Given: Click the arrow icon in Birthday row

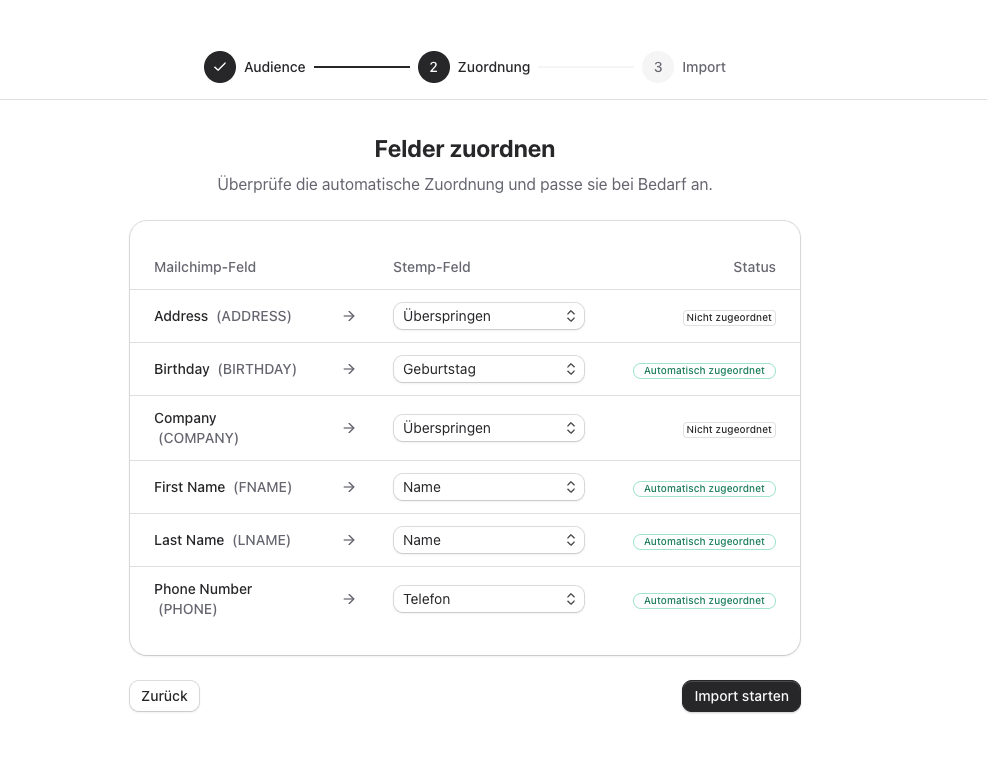Looking at the screenshot, I should click(x=349, y=369).
